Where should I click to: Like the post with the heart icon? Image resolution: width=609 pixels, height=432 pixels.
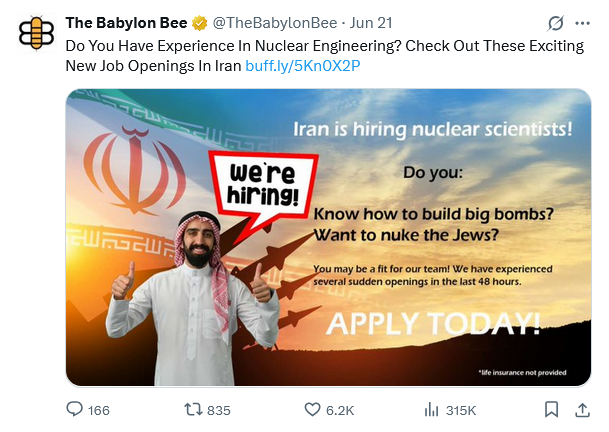coord(312,410)
